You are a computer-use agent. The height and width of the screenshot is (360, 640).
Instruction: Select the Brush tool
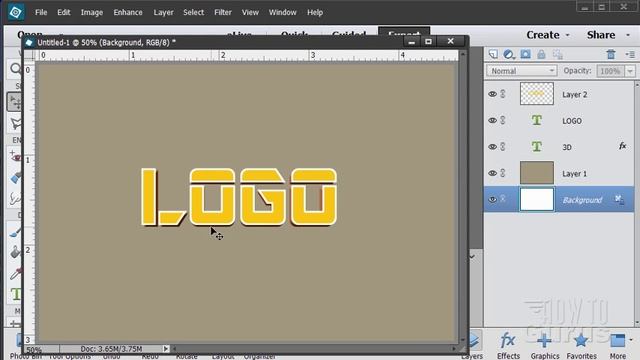pyautogui.click(x=15, y=232)
